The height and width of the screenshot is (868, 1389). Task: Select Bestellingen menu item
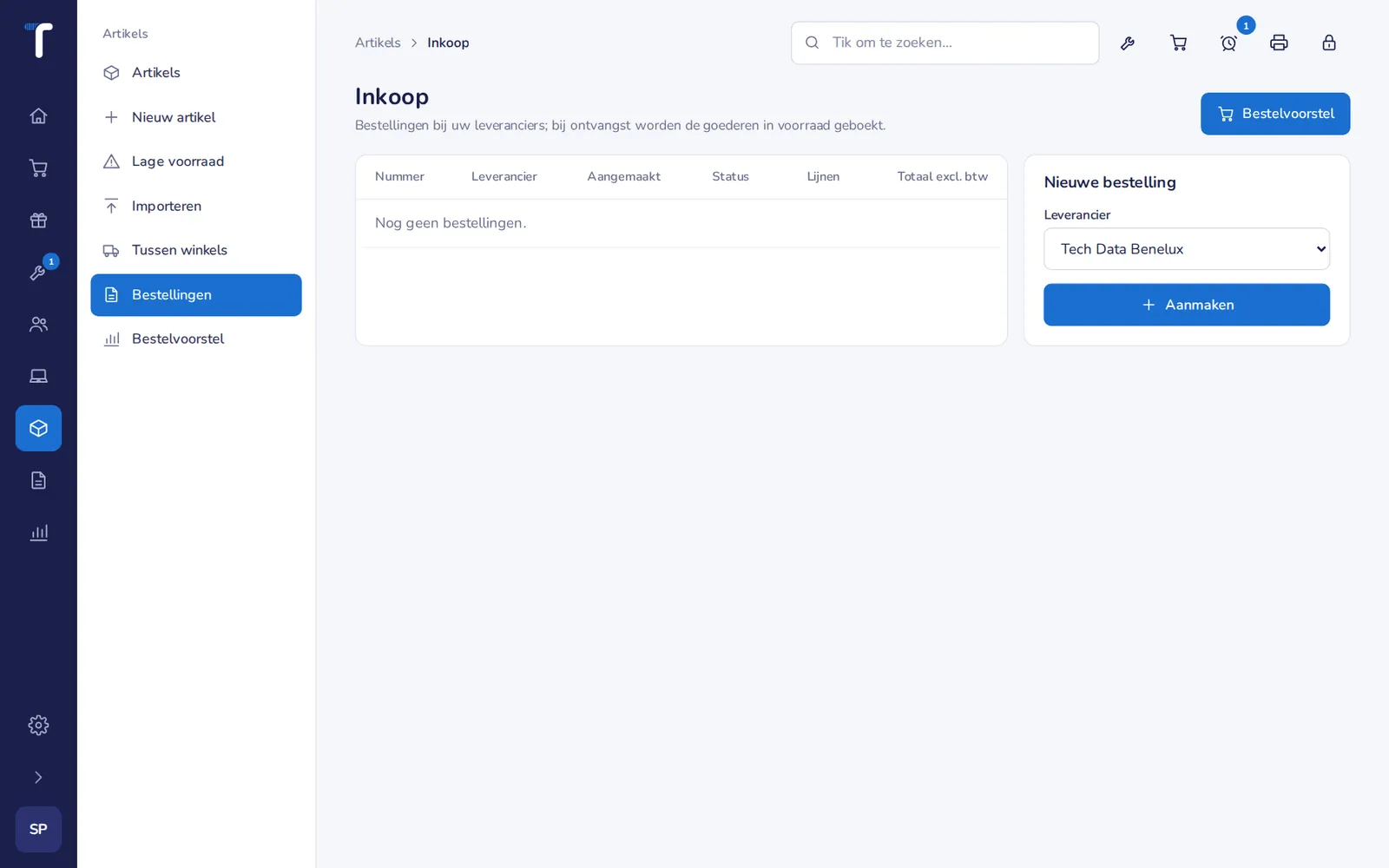tap(196, 295)
